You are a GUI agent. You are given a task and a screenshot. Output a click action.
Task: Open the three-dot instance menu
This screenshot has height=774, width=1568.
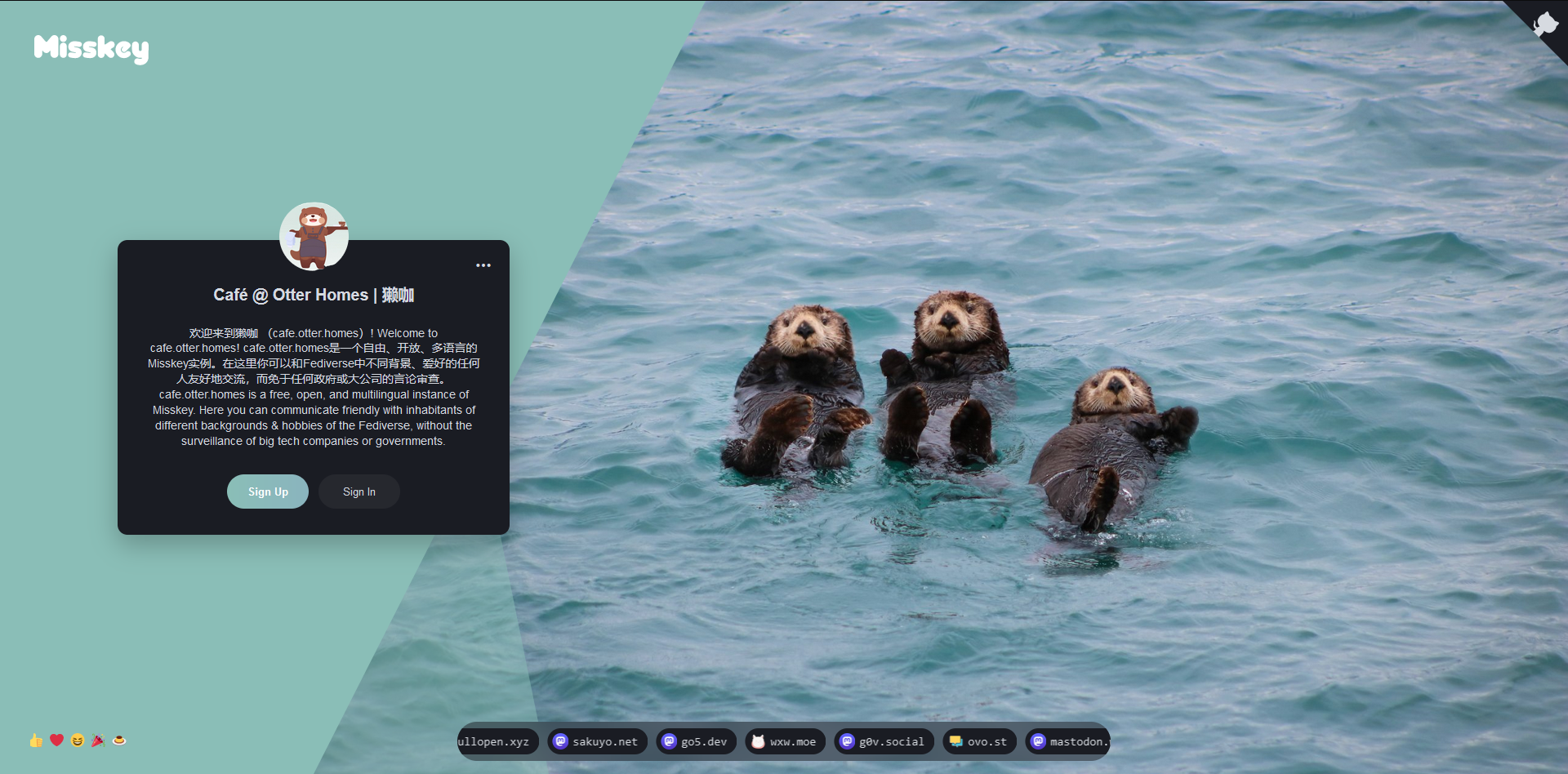coord(483,265)
